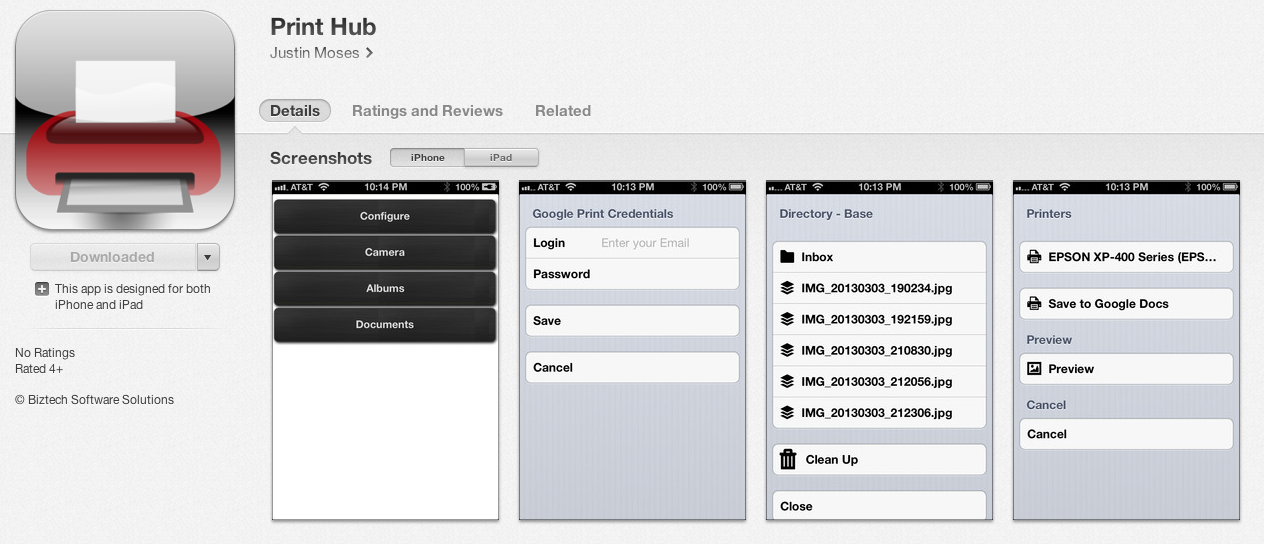Select file name IMG_20130303_190234.jpg
The image size is (1264, 544).
[877, 288]
